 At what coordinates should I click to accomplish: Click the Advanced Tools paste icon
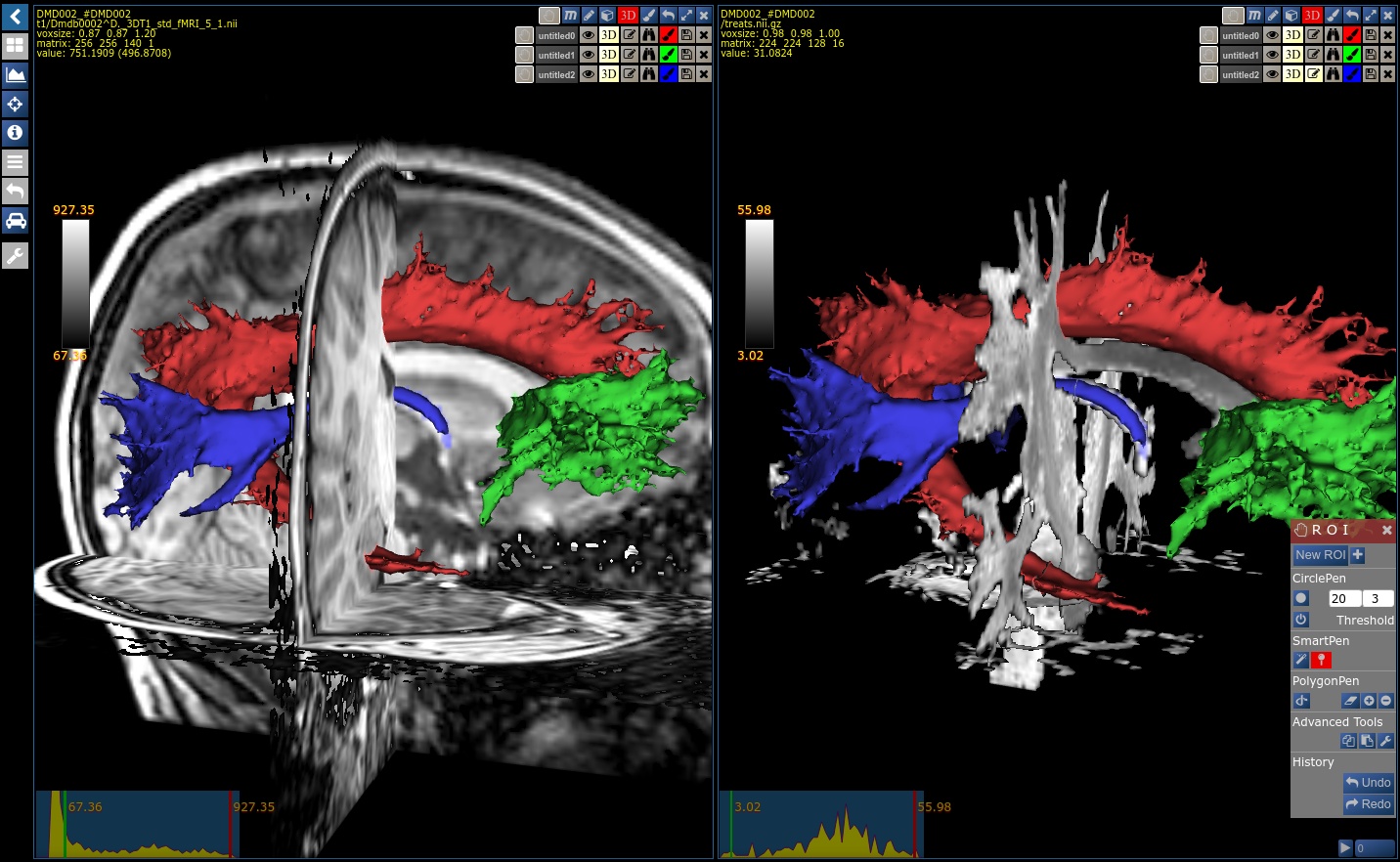(x=1367, y=741)
